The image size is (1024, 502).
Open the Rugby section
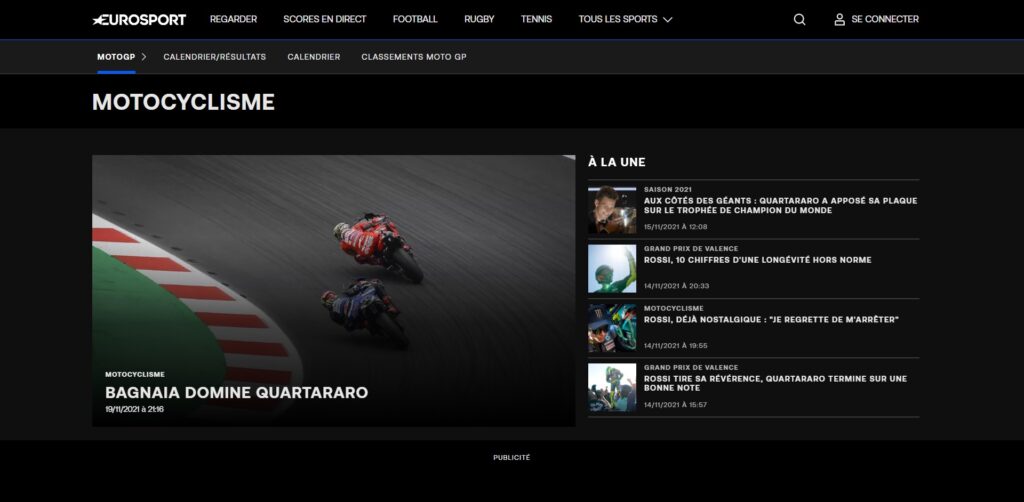pos(479,20)
